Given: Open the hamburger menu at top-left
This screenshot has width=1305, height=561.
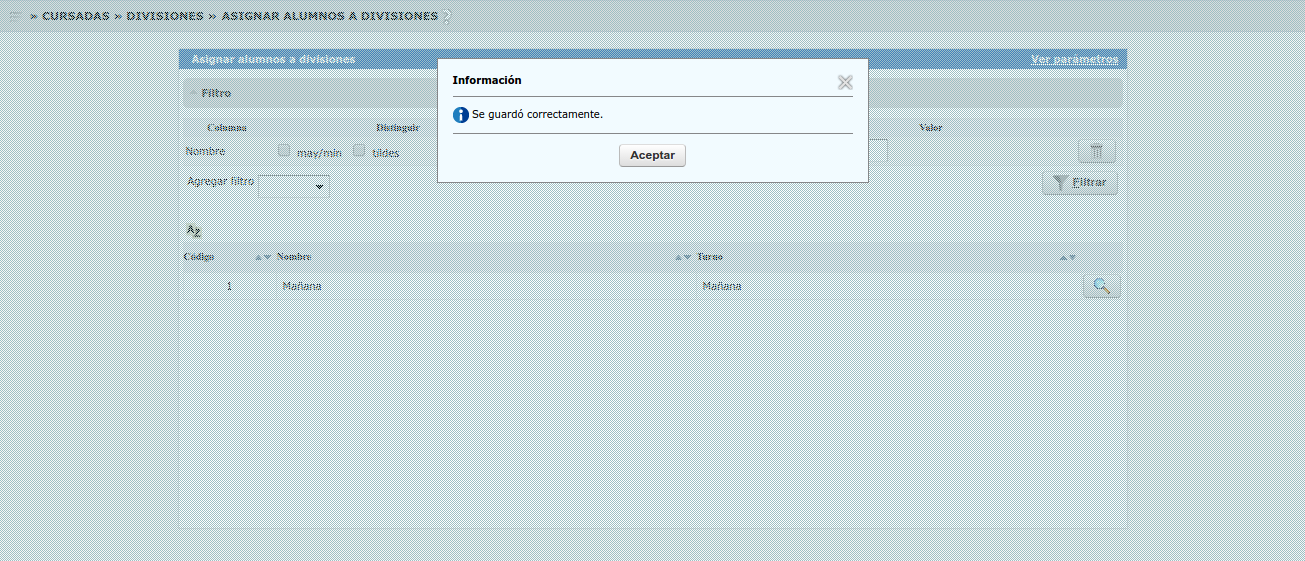Looking at the screenshot, I should 16,16.
